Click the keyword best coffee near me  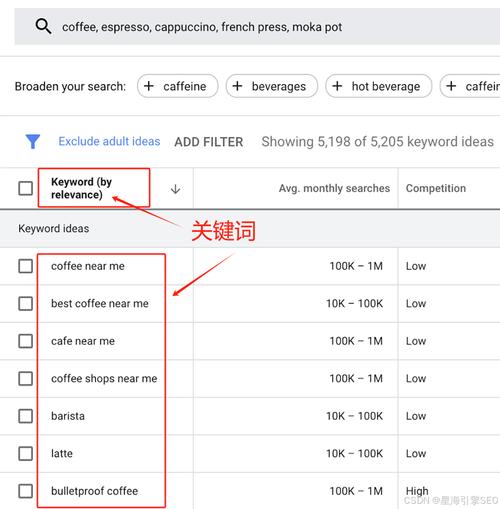[100, 304]
